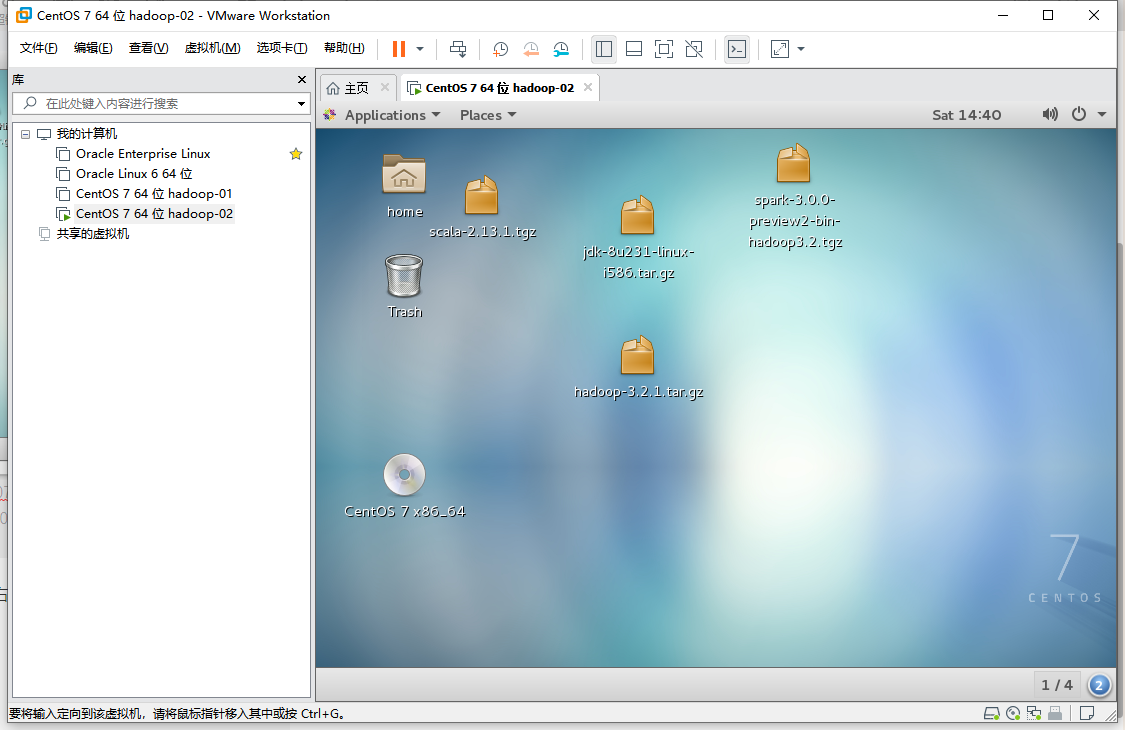This screenshot has width=1125, height=730.
Task: Click the GNOME power icon
Action: [1078, 114]
